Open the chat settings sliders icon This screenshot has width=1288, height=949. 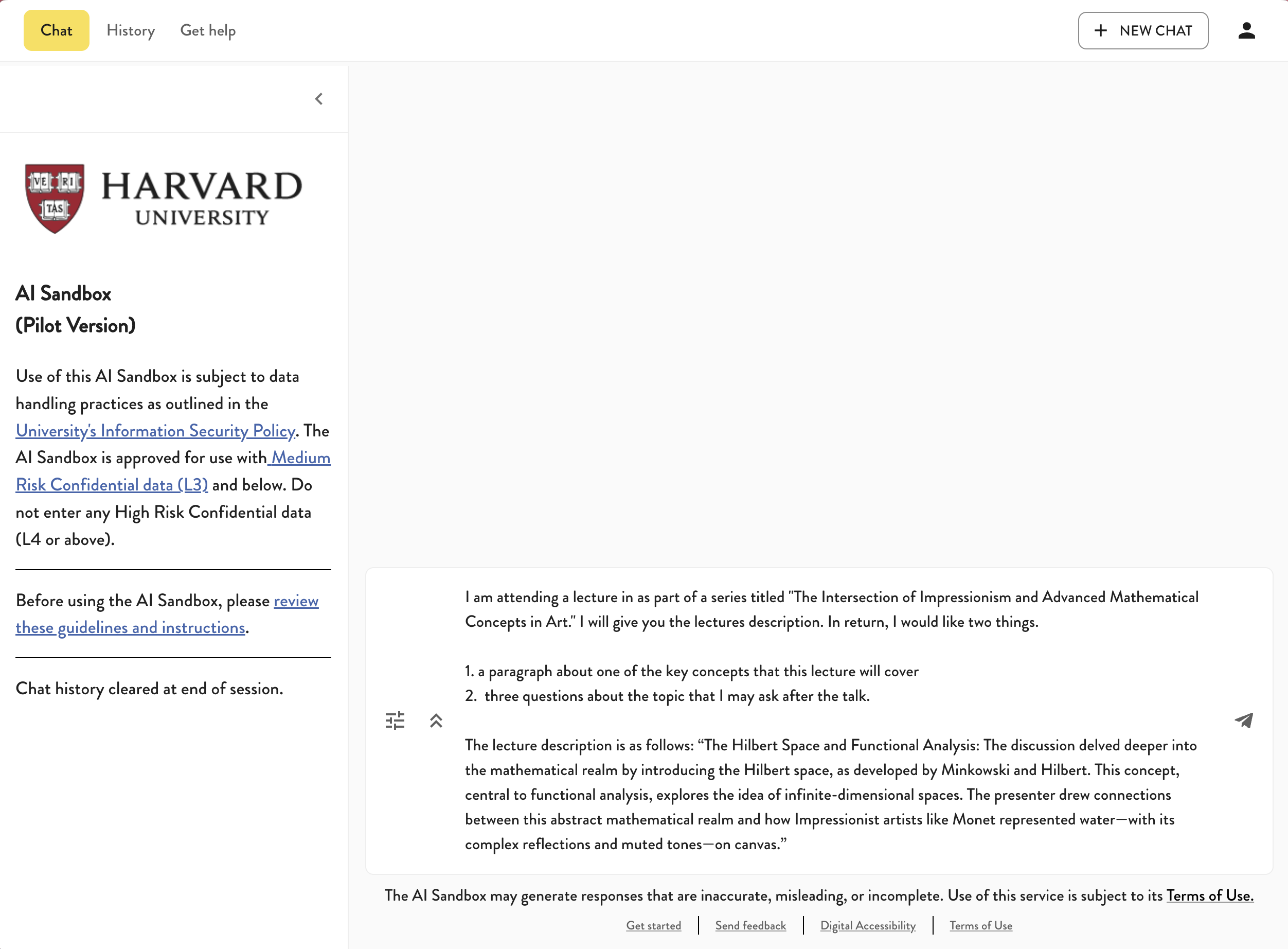[x=395, y=720]
